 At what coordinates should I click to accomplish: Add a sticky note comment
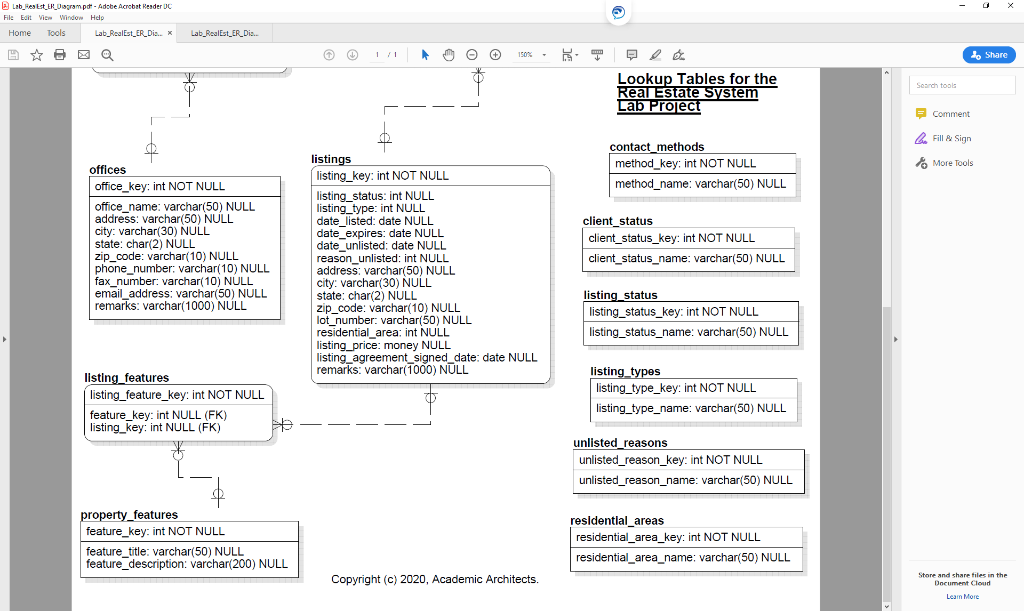click(631, 55)
